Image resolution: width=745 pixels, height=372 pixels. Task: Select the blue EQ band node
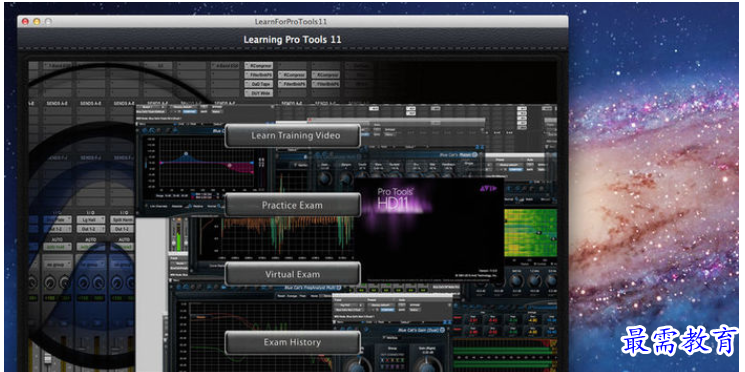(186, 154)
